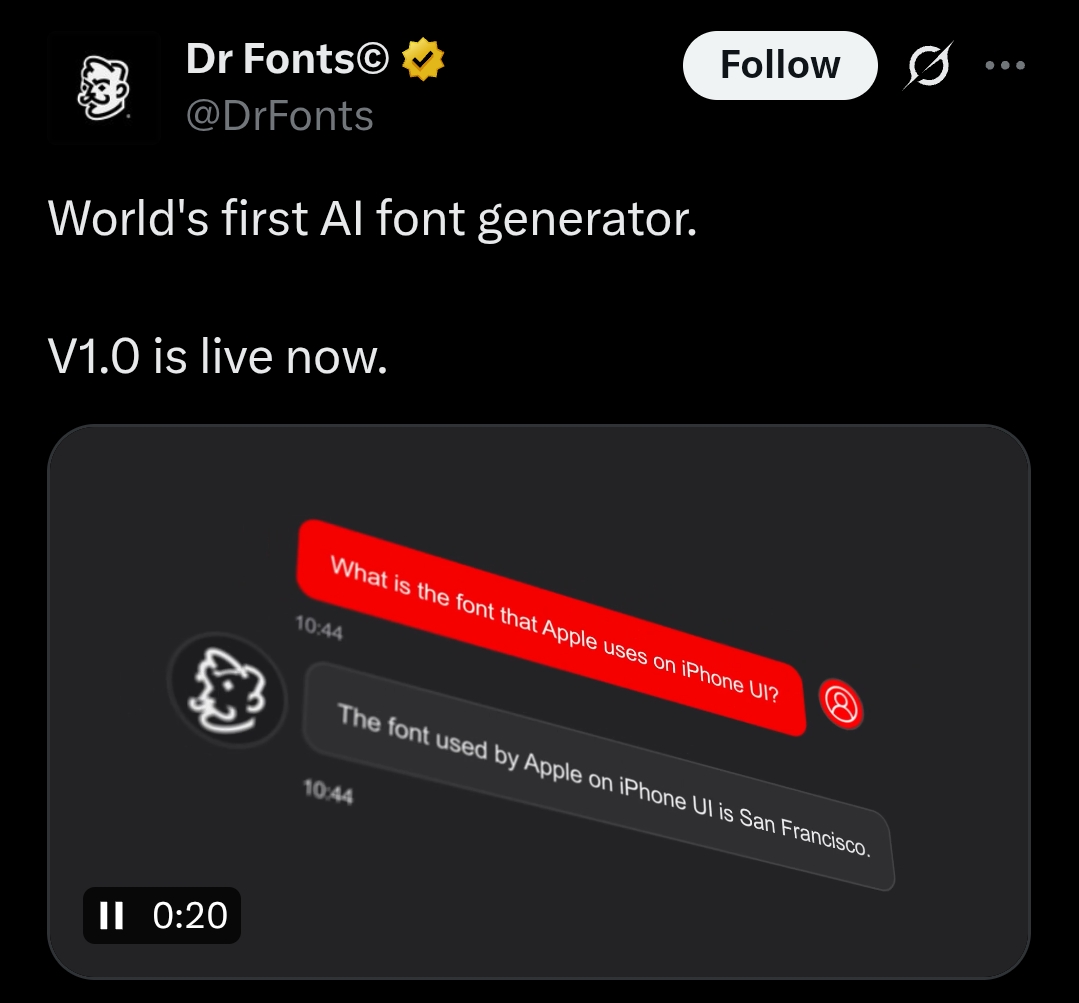The width and height of the screenshot is (1079, 1003).
Task: Click the @DrFonts handle
Action: [279, 116]
